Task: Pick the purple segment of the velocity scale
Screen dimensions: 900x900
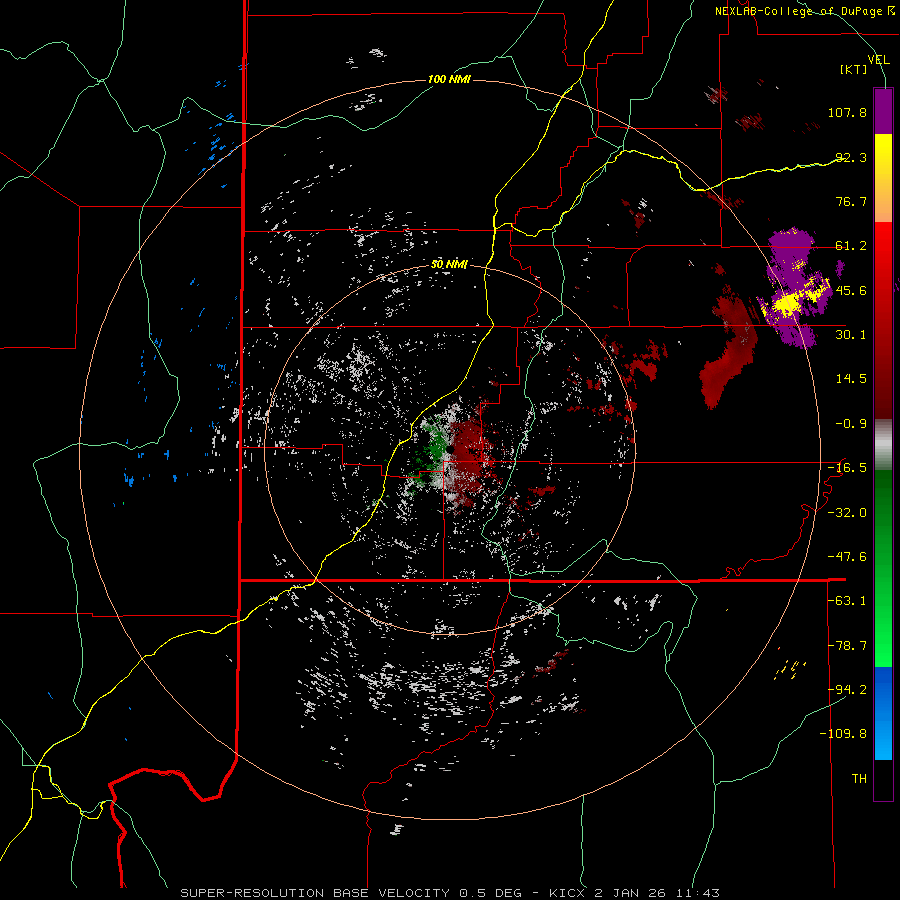Action: (x=883, y=111)
